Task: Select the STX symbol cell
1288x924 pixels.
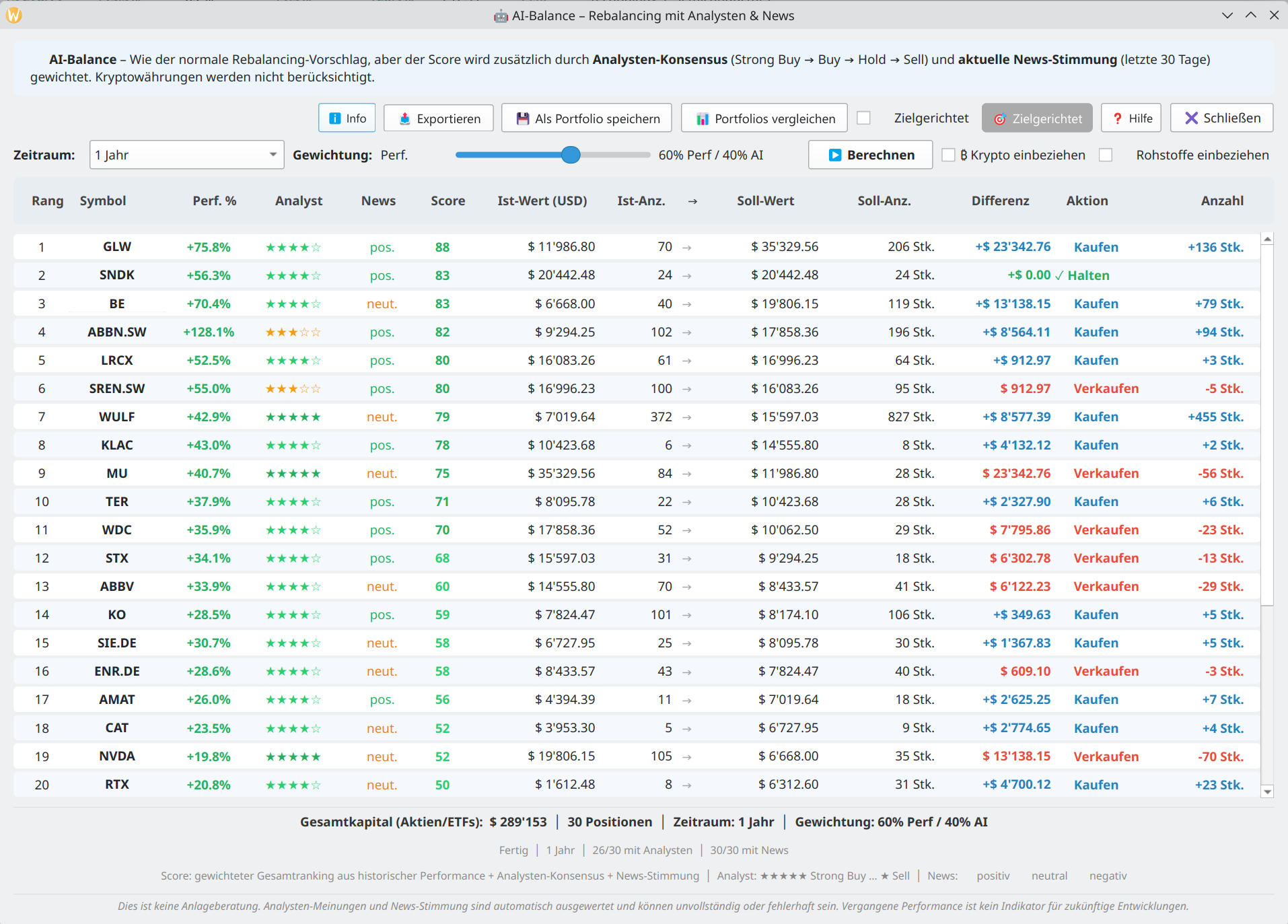Action: [117, 558]
